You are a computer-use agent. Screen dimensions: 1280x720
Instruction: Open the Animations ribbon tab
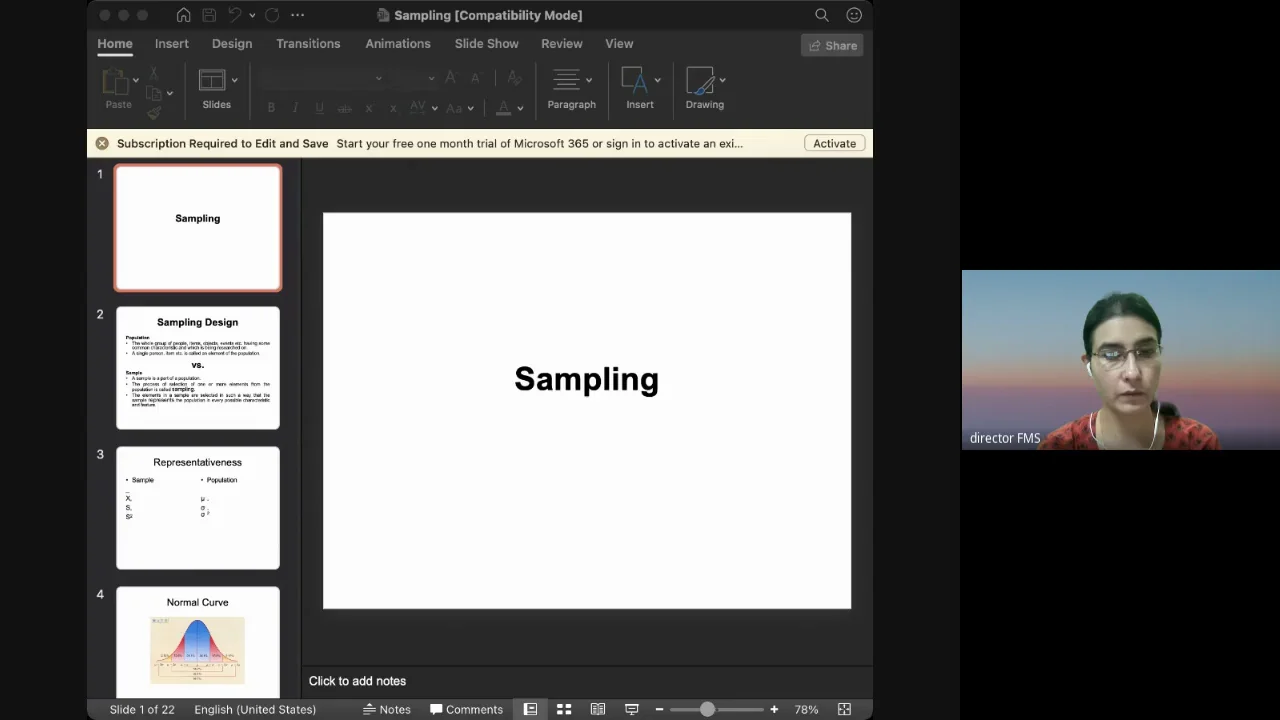398,44
